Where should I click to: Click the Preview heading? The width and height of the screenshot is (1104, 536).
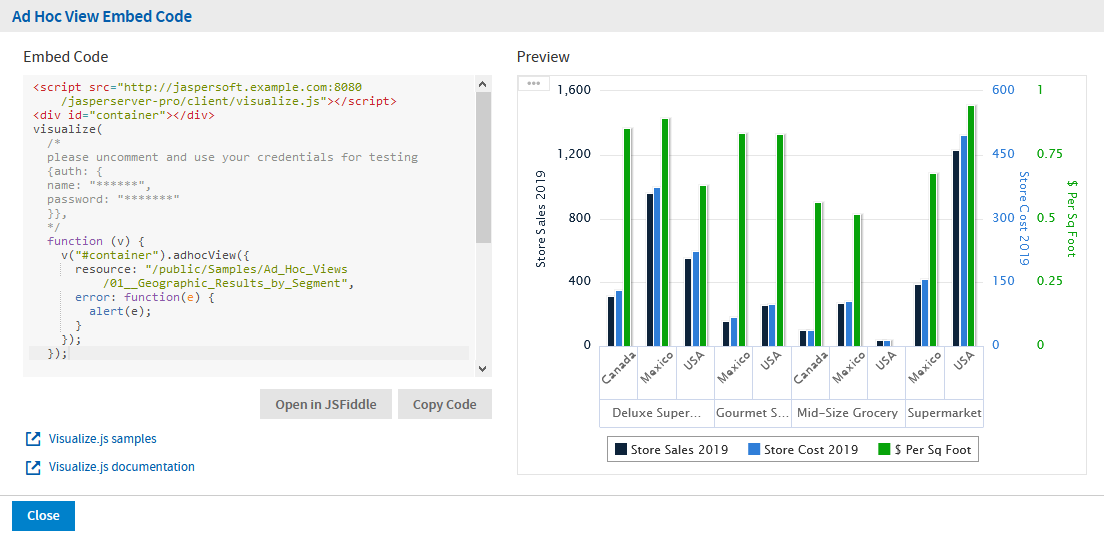coord(543,57)
